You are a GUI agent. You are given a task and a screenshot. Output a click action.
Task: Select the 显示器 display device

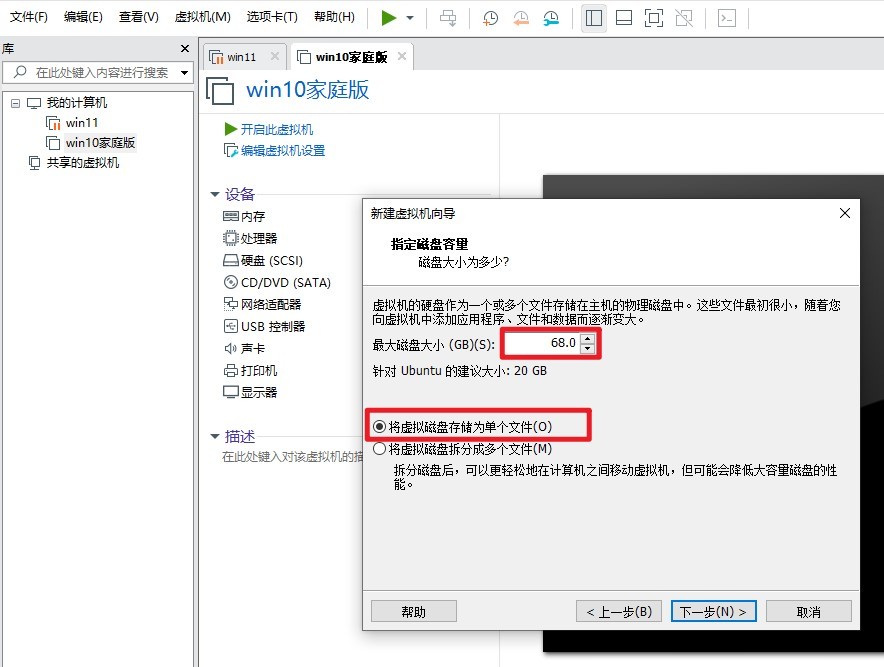(x=250, y=392)
